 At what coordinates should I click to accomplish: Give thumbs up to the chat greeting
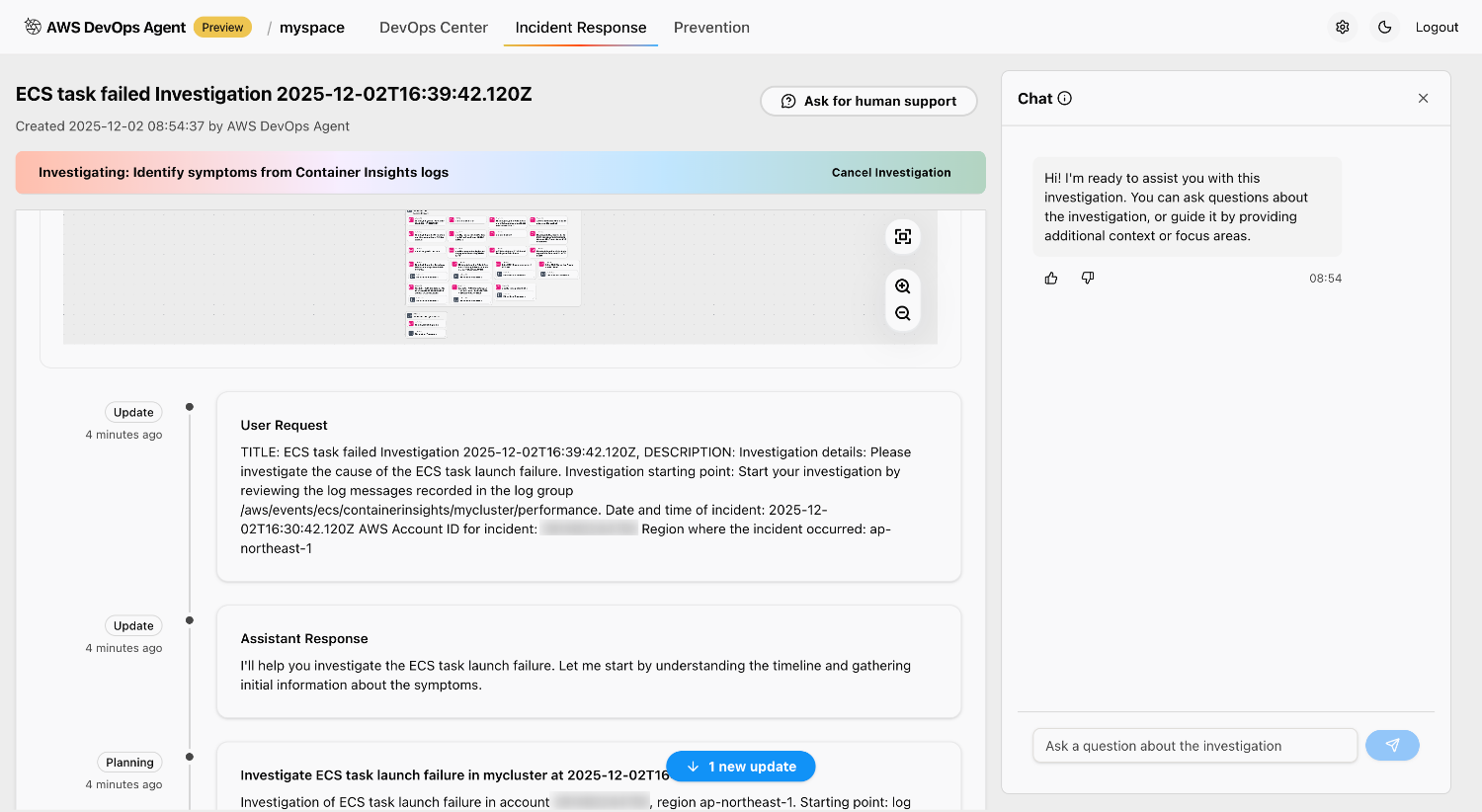pyautogui.click(x=1051, y=279)
